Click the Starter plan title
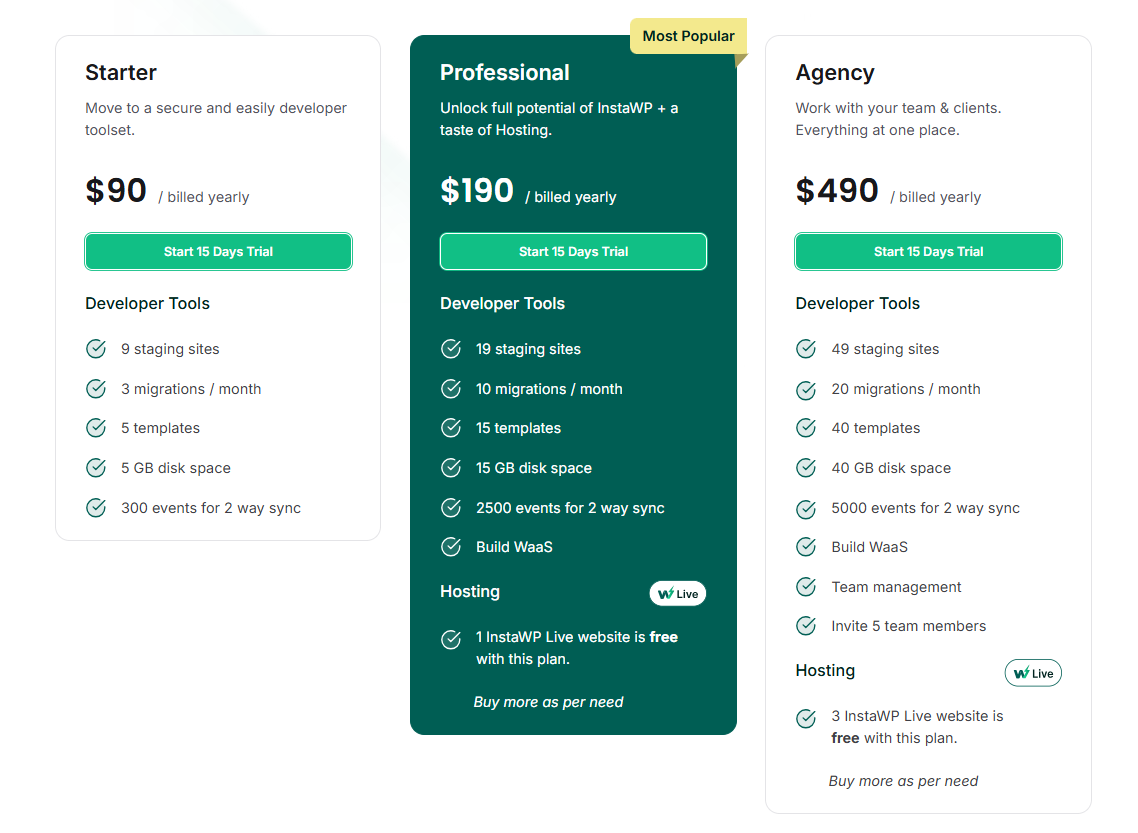This screenshot has height=833, width=1138. pos(120,73)
